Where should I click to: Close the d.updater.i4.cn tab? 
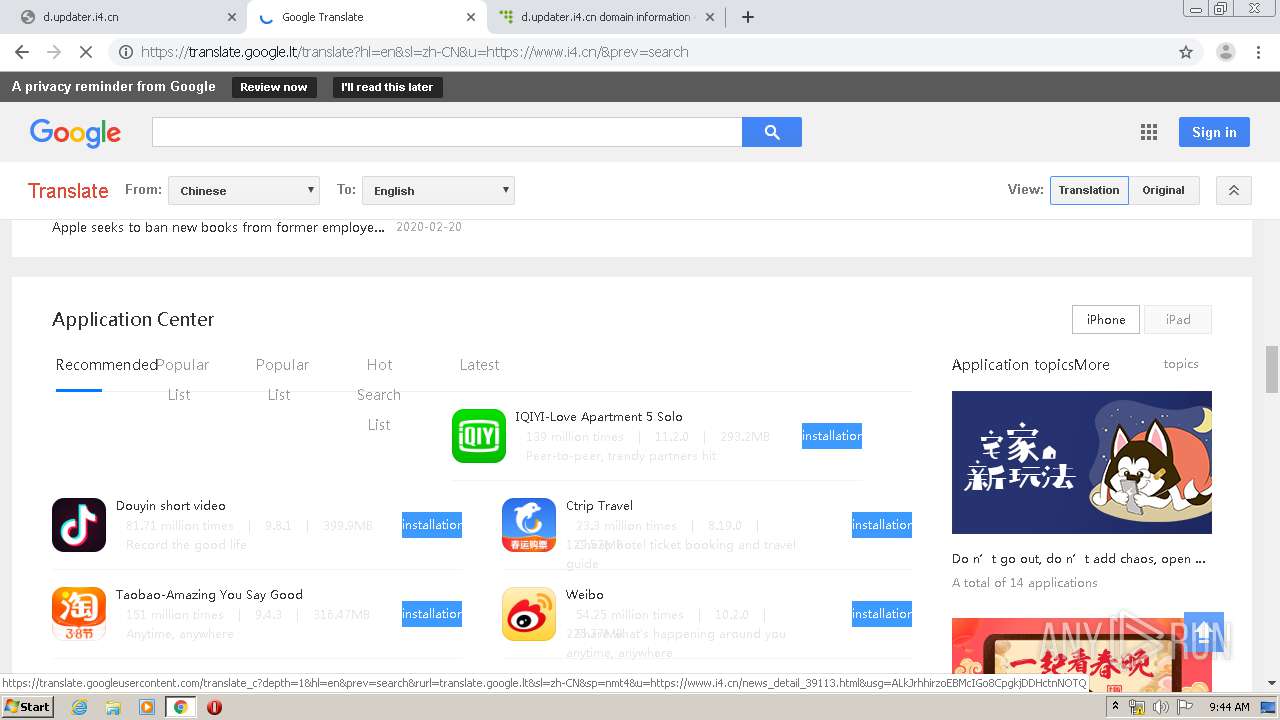(231, 17)
